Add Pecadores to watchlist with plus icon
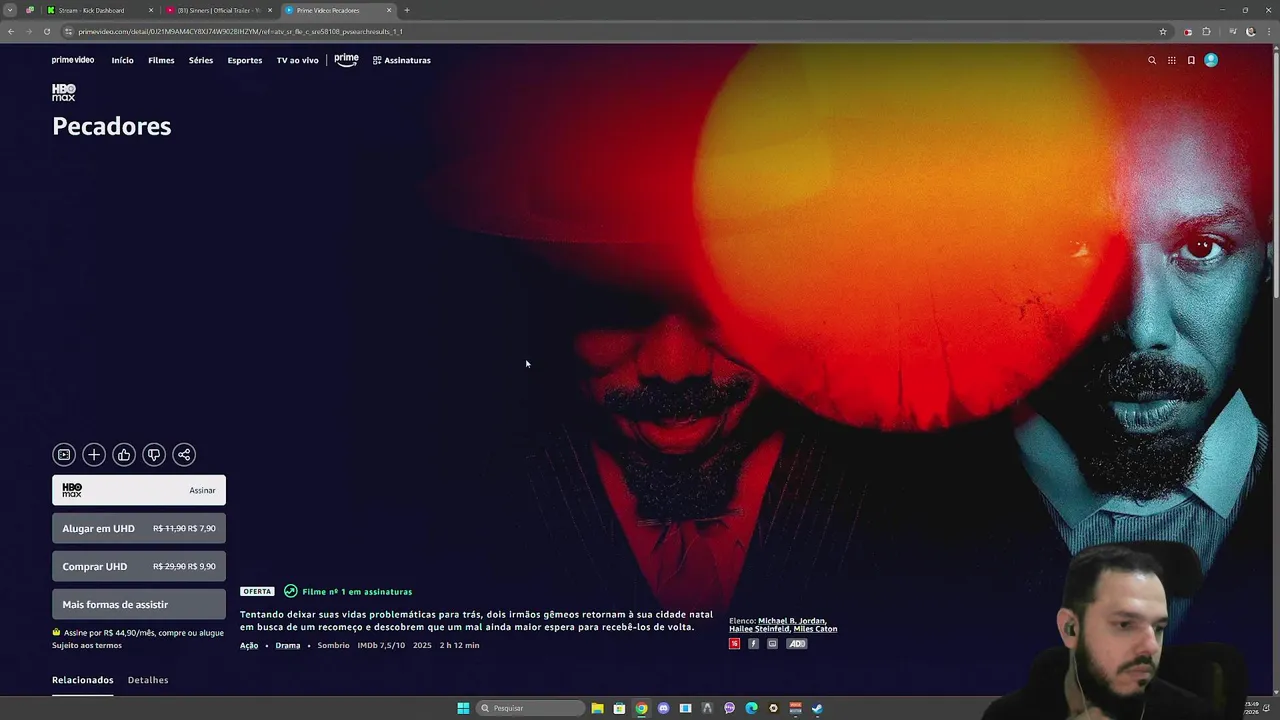Viewport: 1280px width, 720px height. click(94, 455)
